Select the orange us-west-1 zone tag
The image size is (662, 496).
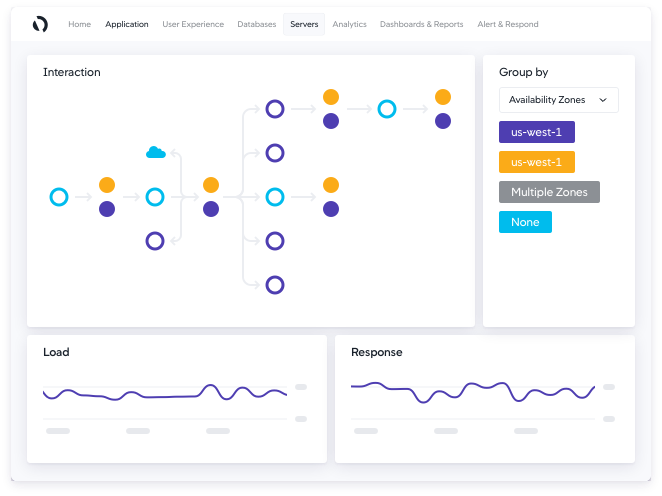[x=537, y=162]
